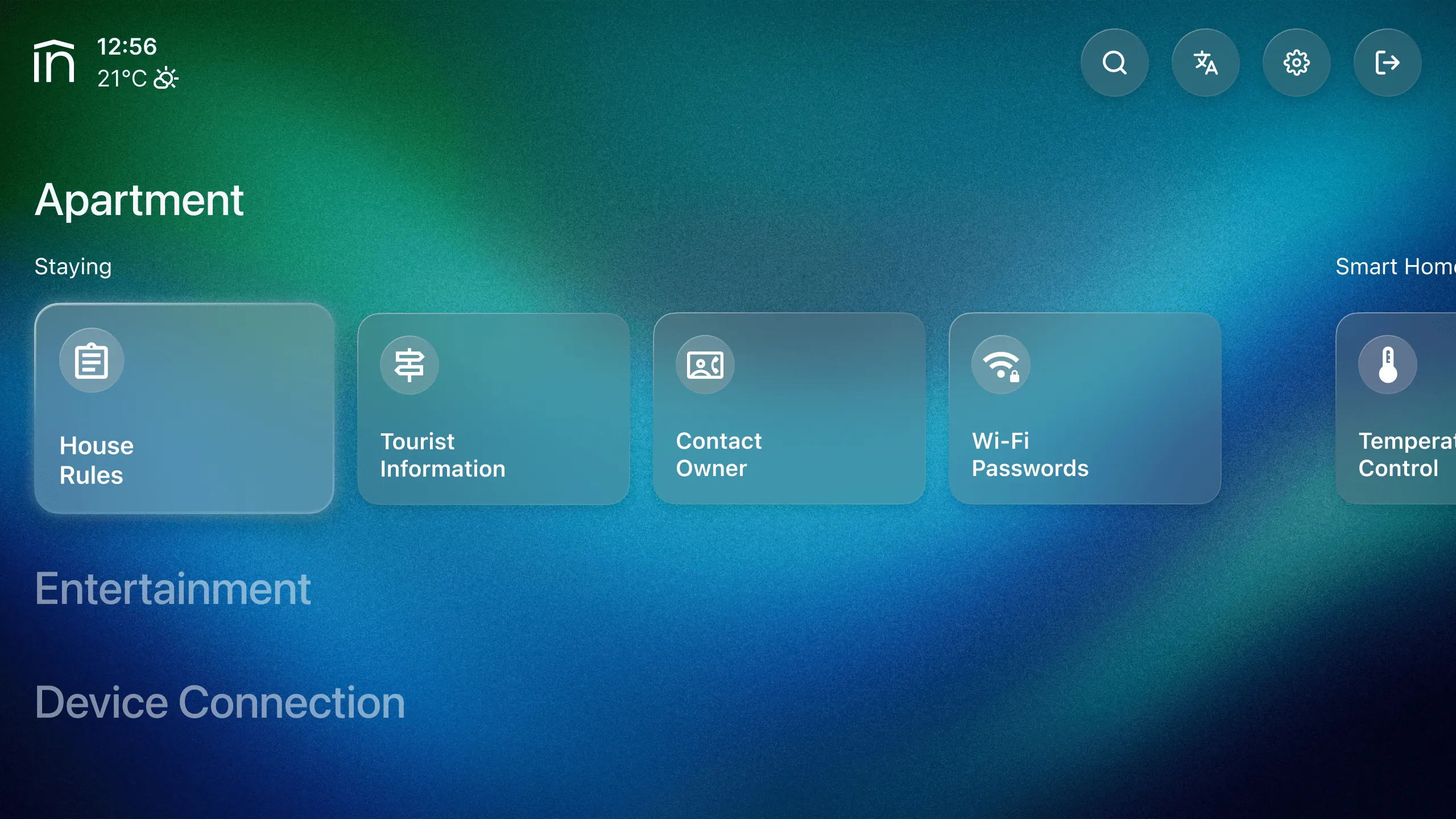The image size is (1456, 819).
Task: Select the Temperature Control thermometer icon
Action: tap(1386, 365)
